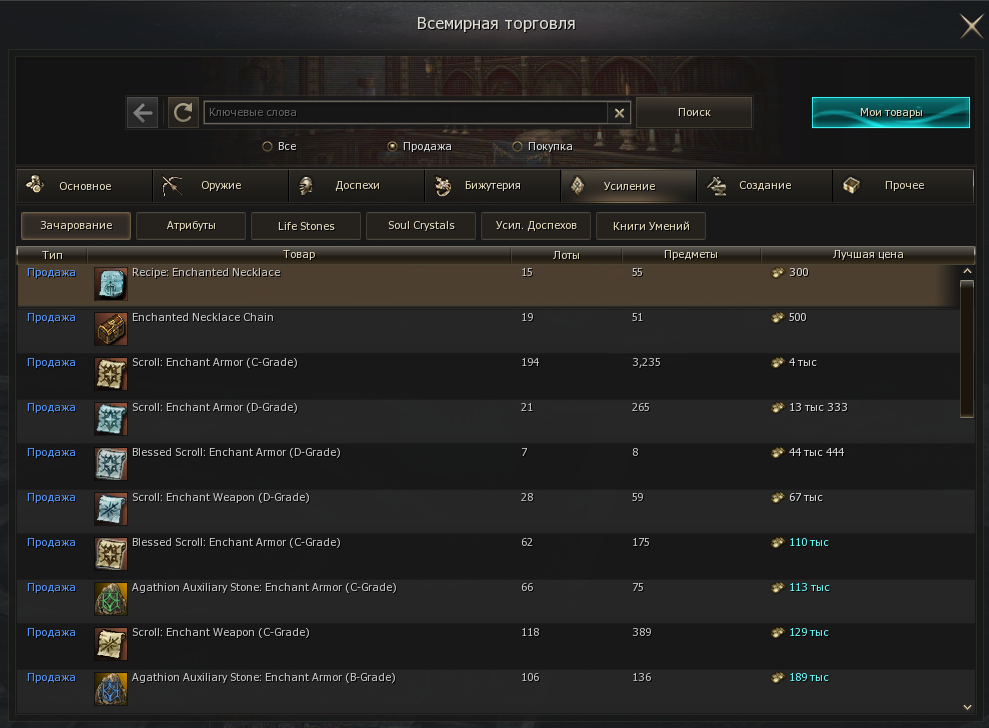Click the Recipe: Enchanted Necklace item icon
This screenshot has height=728, width=989.
(x=110, y=285)
